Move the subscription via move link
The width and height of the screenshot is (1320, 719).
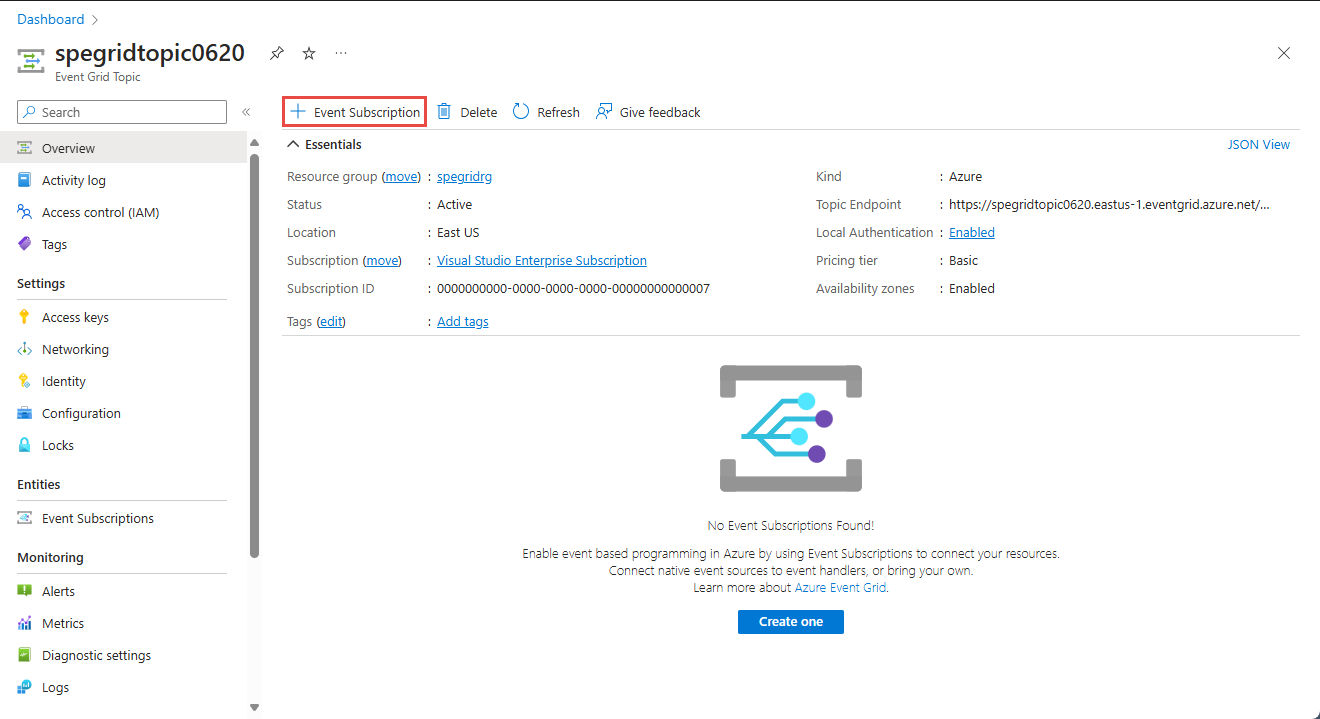tap(382, 260)
